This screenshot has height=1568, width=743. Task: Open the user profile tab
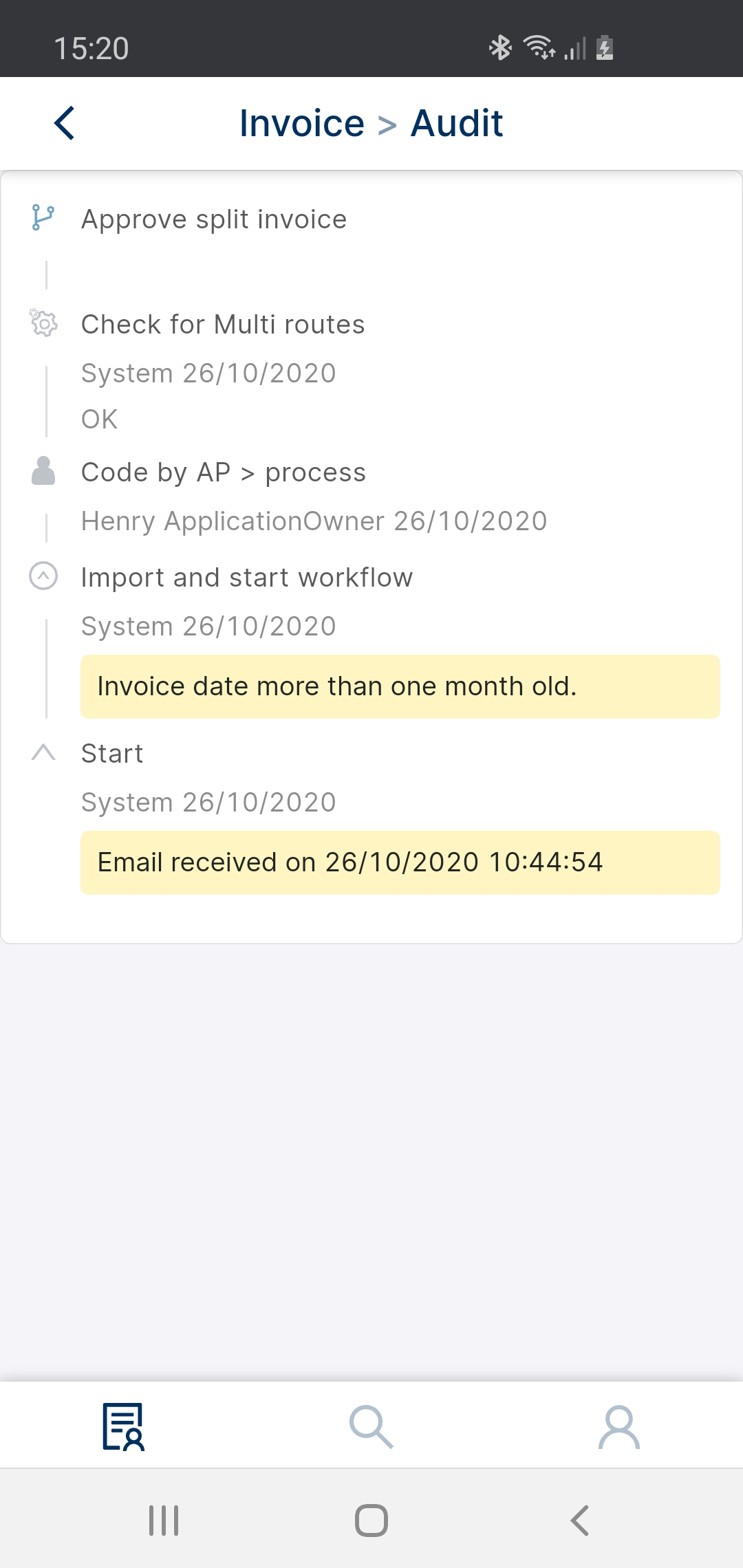[x=619, y=1426]
